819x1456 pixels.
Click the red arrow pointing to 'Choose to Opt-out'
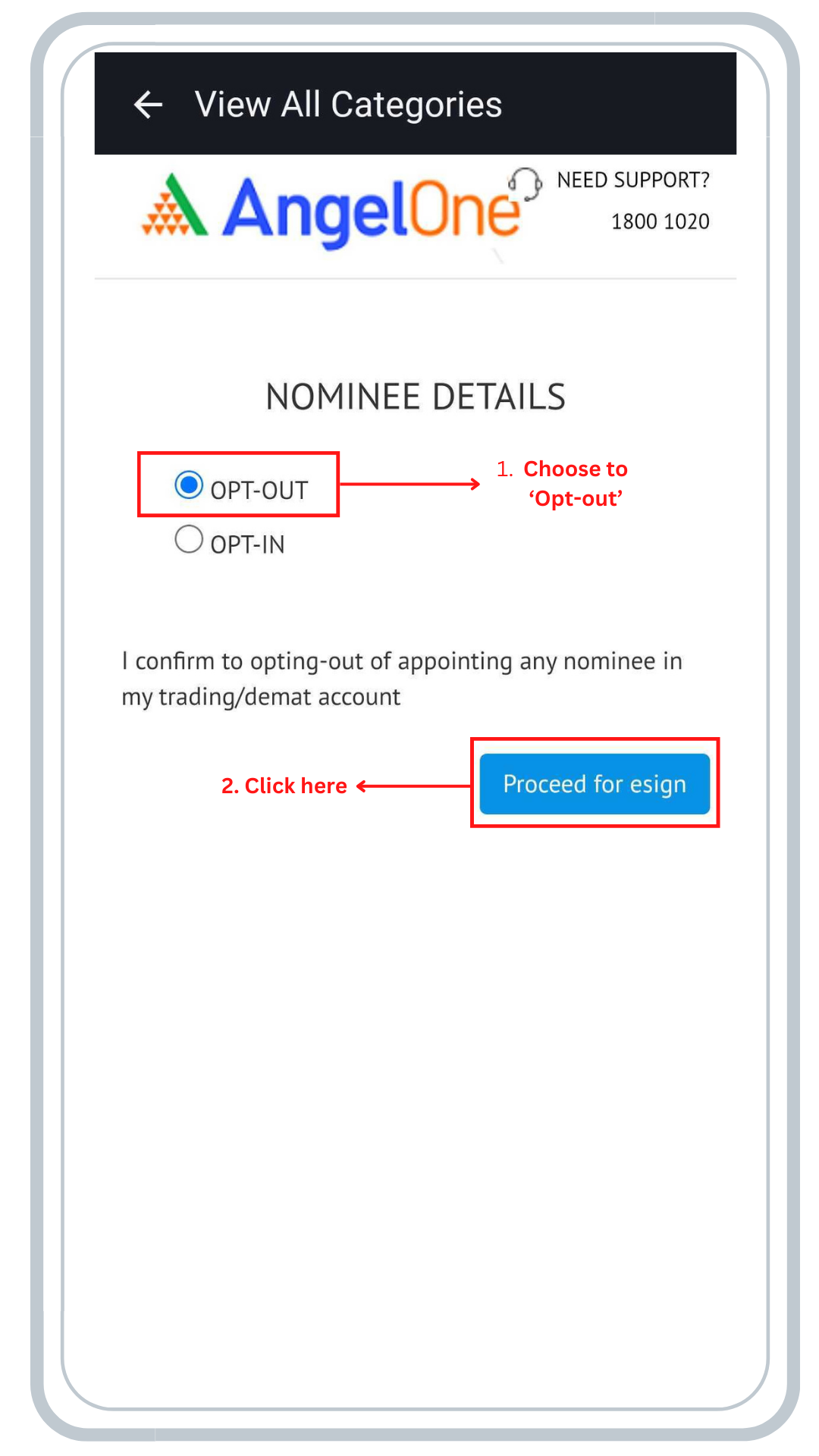(409, 484)
